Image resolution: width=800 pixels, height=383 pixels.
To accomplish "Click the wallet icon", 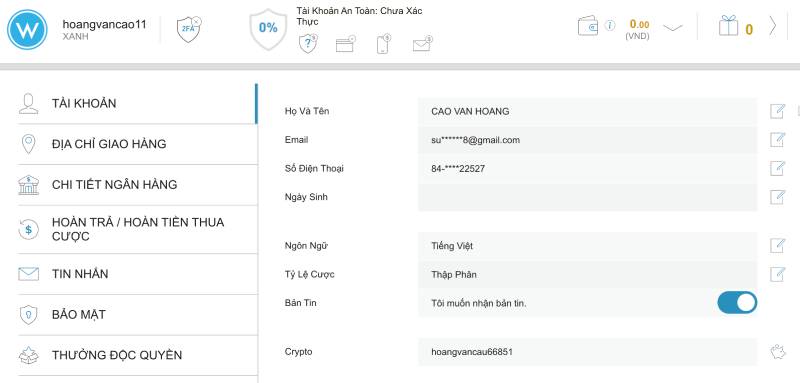I will point(588,26).
